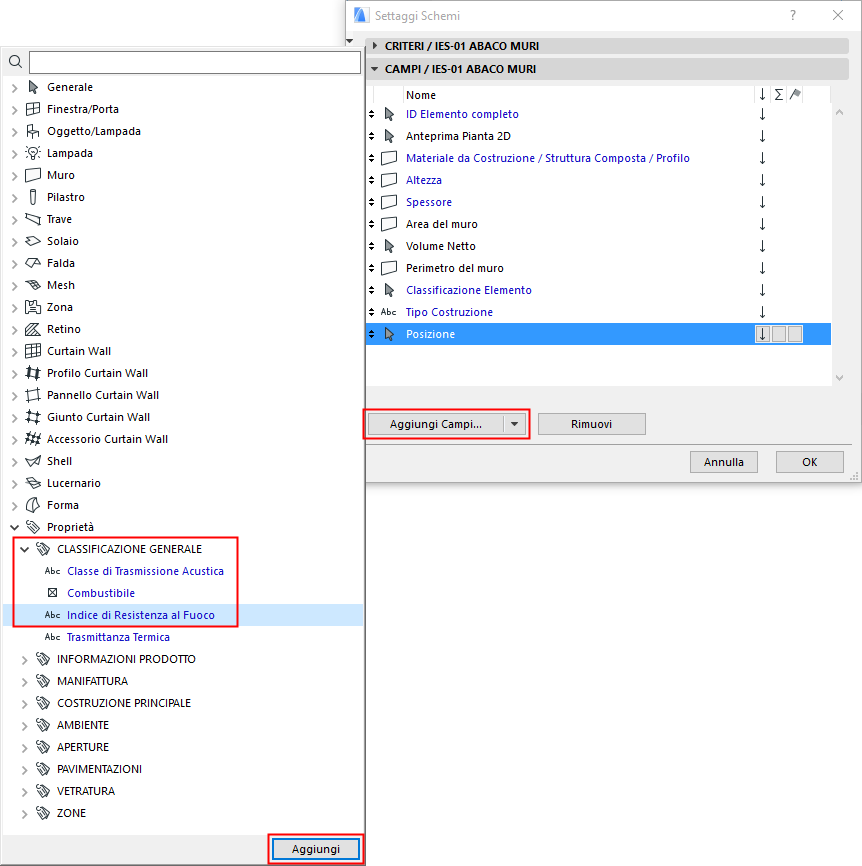Toggle the flag box for Posizione field
Screen dimensions: 862x866
(795, 334)
